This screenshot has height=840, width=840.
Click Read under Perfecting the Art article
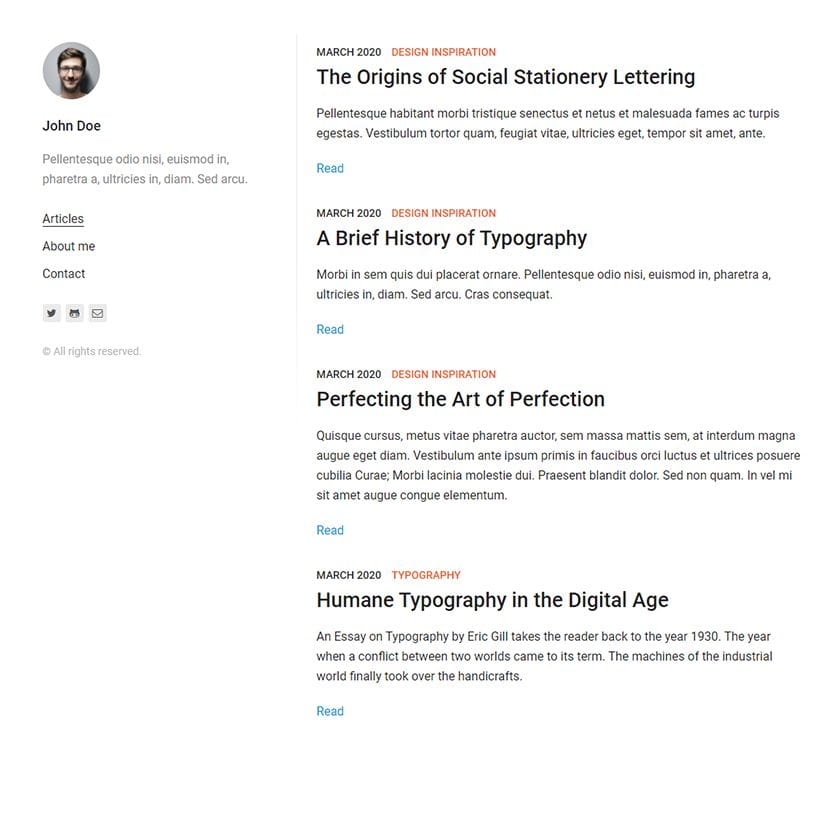pyautogui.click(x=330, y=530)
